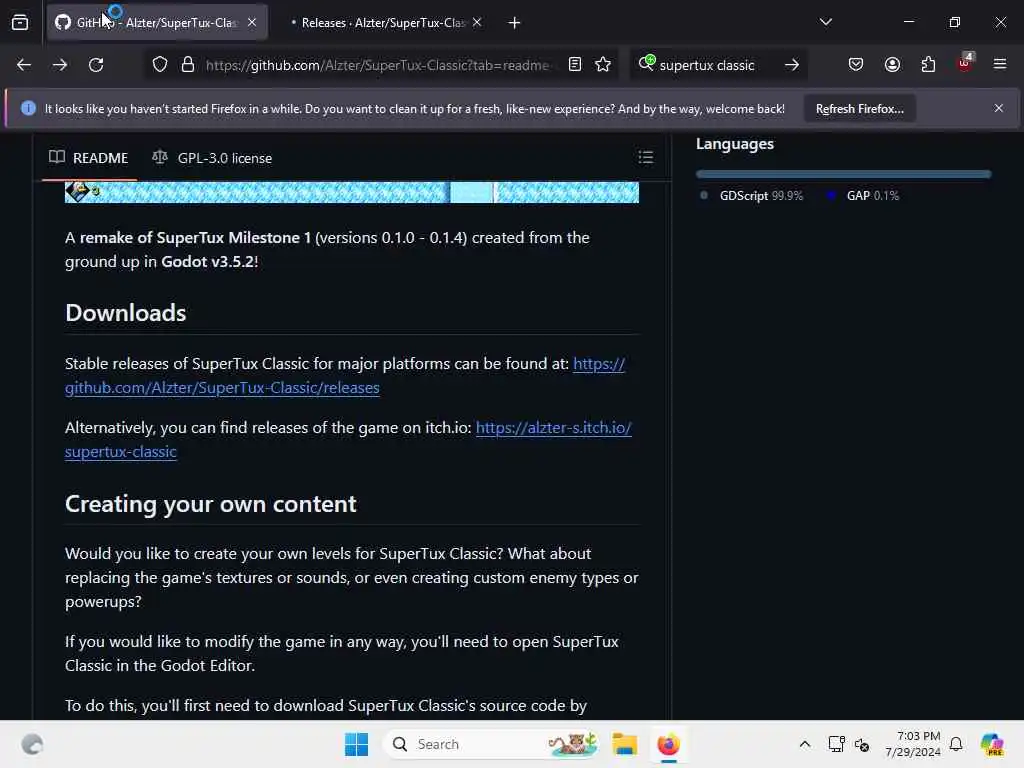The image size is (1024, 768).
Task: Close the Releases browser tab
Action: 477,23
